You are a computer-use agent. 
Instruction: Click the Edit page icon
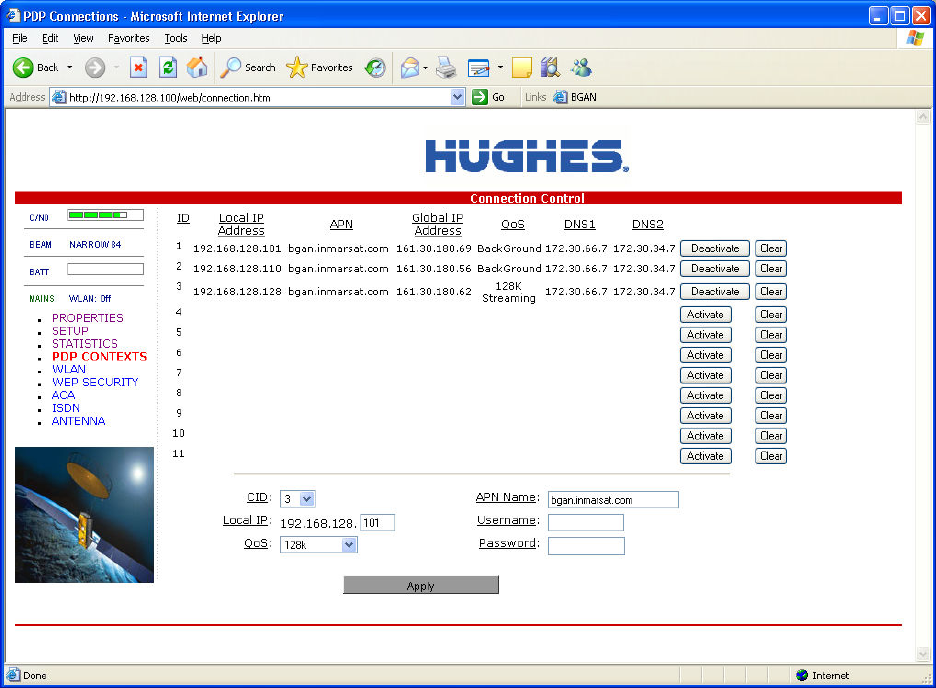pyautogui.click(x=479, y=67)
